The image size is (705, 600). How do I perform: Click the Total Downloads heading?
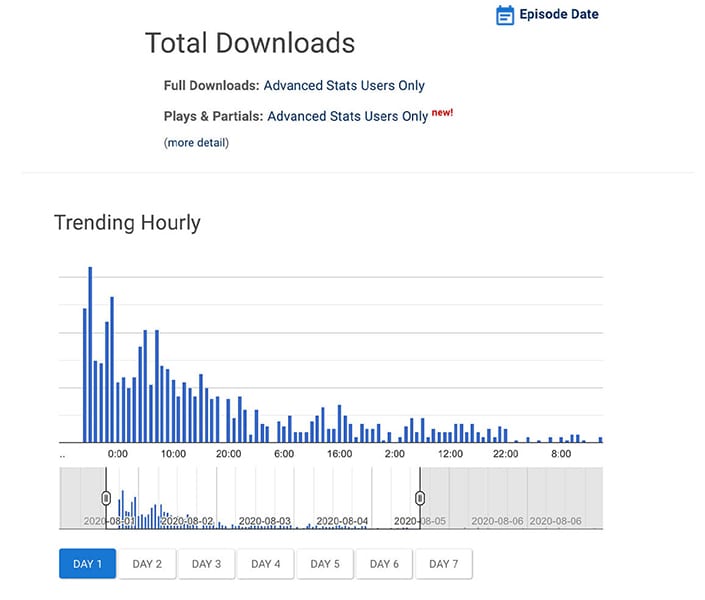(x=250, y=43)
